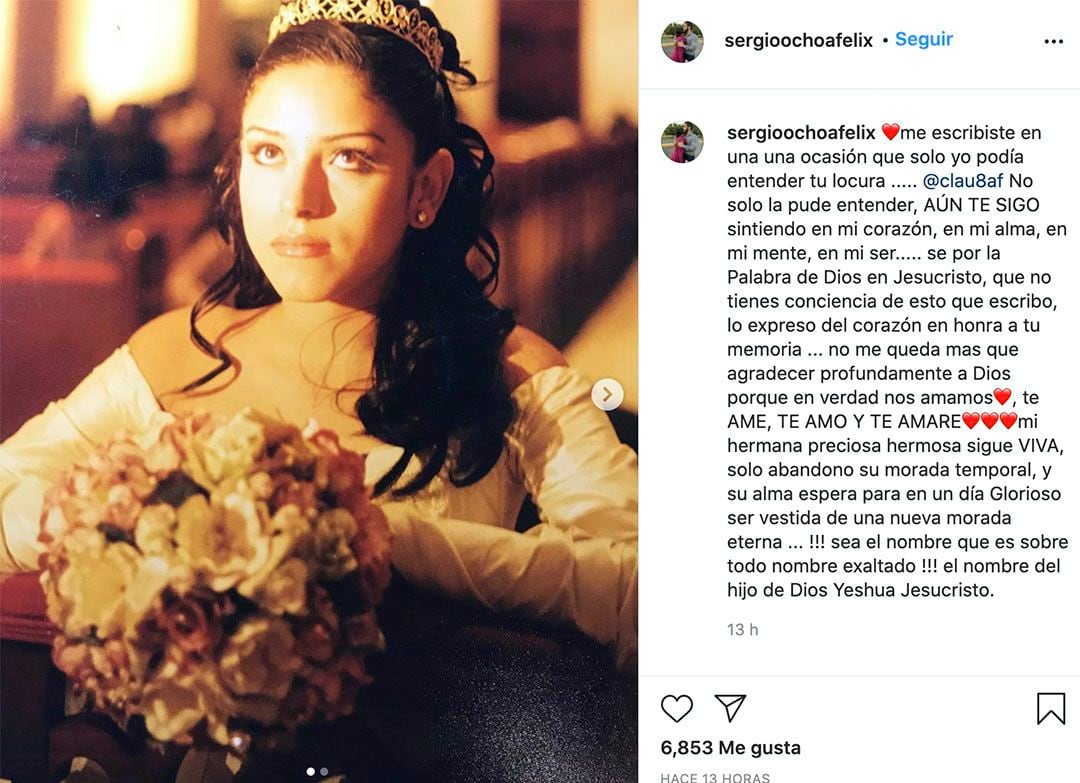Open the @clau8af mention

962,180
